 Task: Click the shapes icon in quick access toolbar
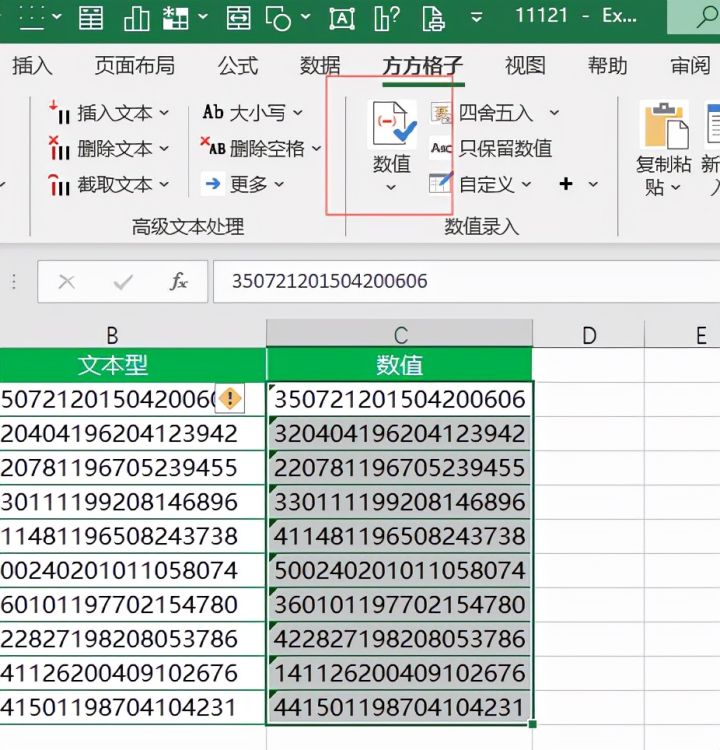pyautogui.click(x=278, y=18)
